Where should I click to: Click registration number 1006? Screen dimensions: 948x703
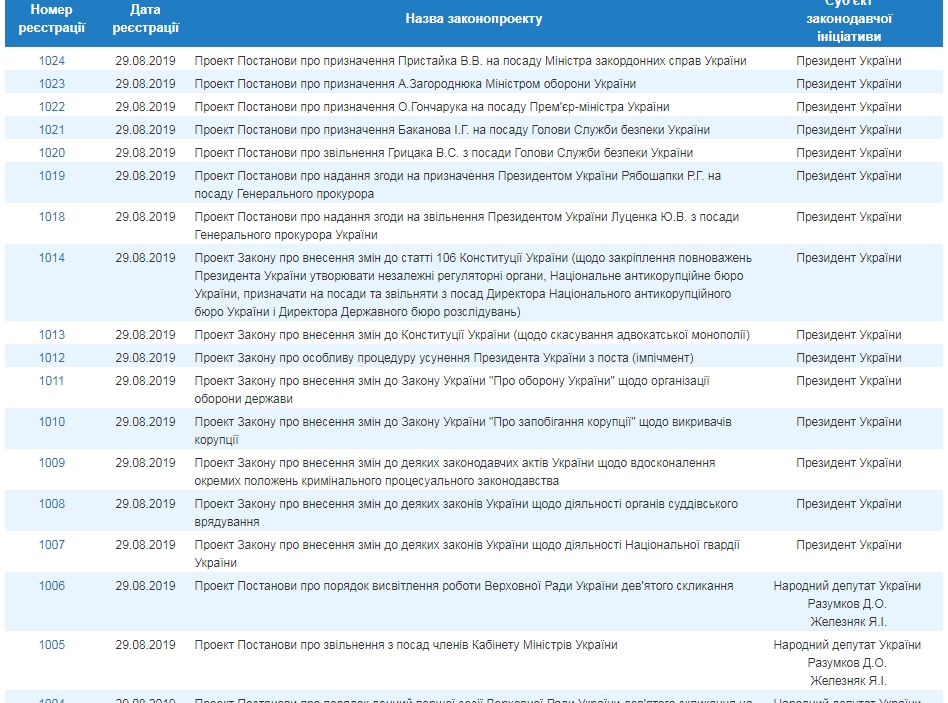[x=52, y=586]
